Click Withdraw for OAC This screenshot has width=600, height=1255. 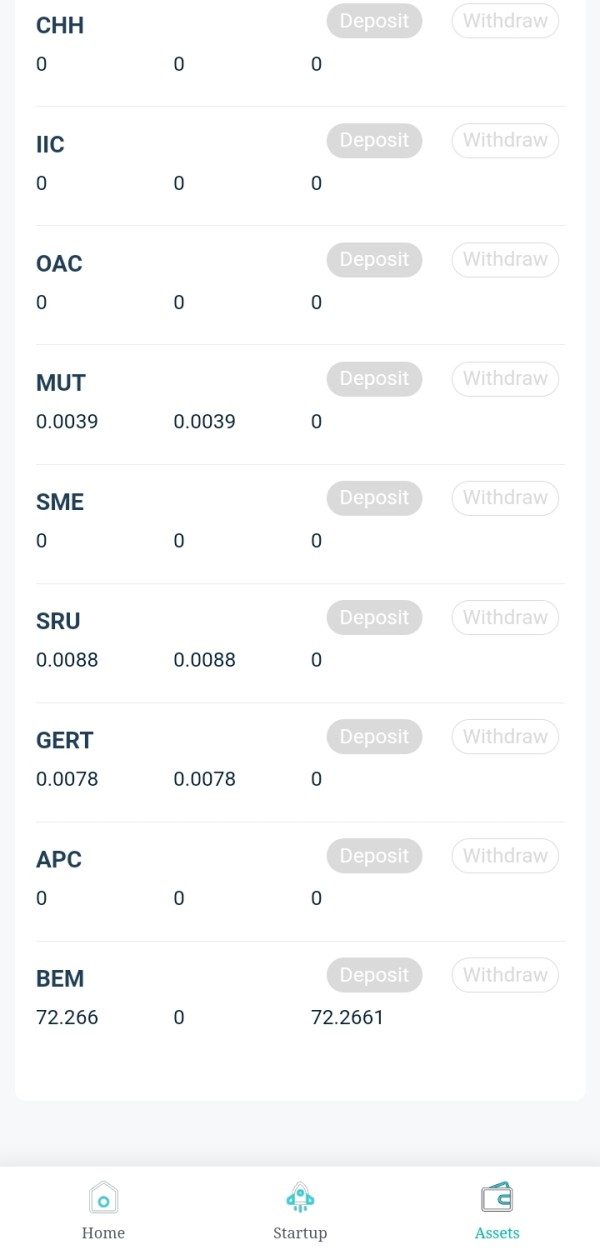pyautogui.click(x=505, y=259)
